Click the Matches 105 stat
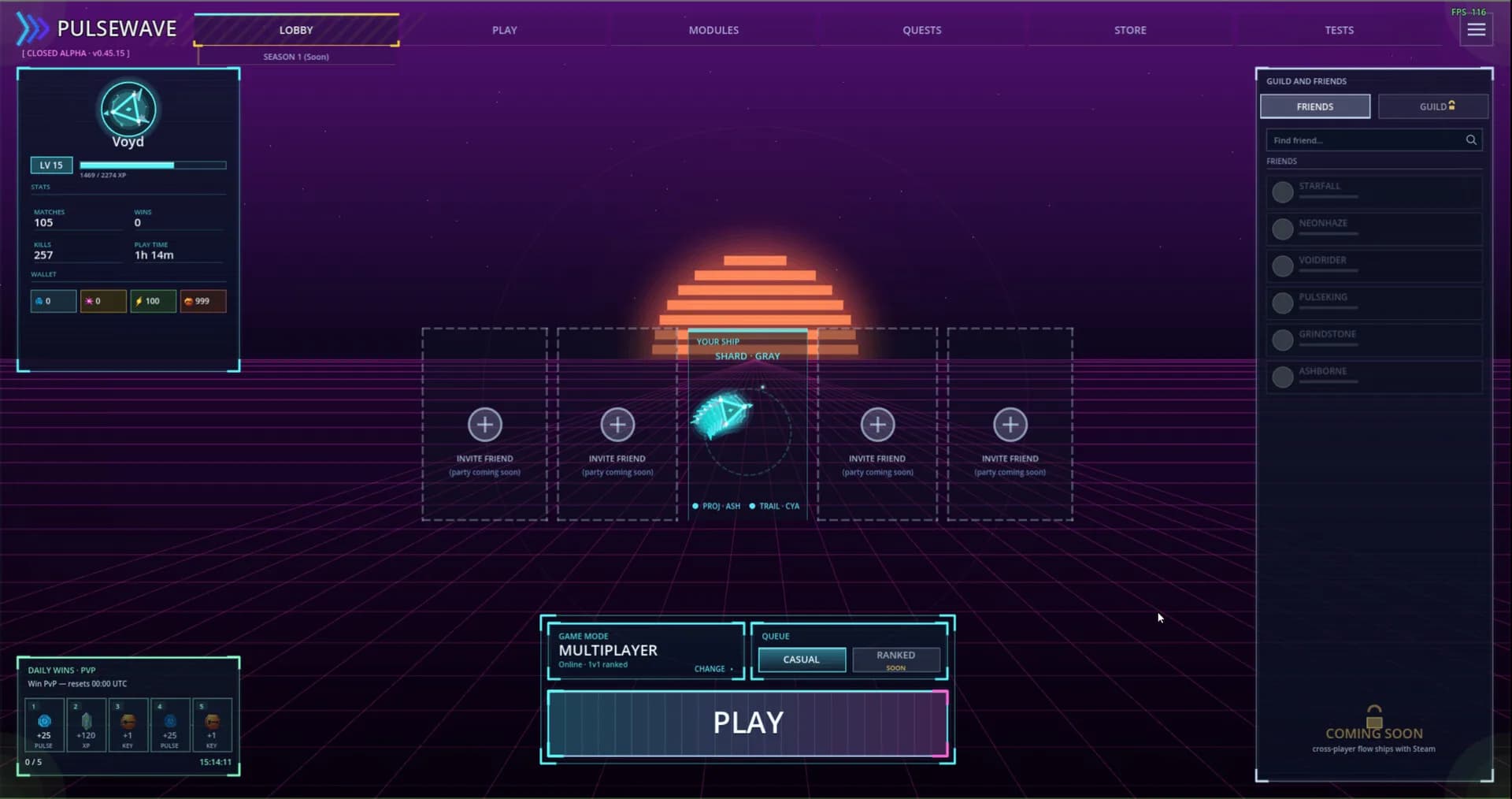 pyautogui.click(x=77, y=218)
